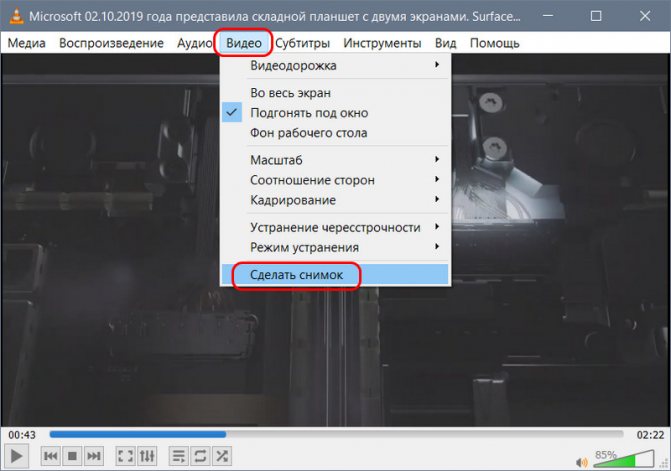671x471 pixels.
Task: Mute audio via speaker icon
Action: click(x=582, y=462)
